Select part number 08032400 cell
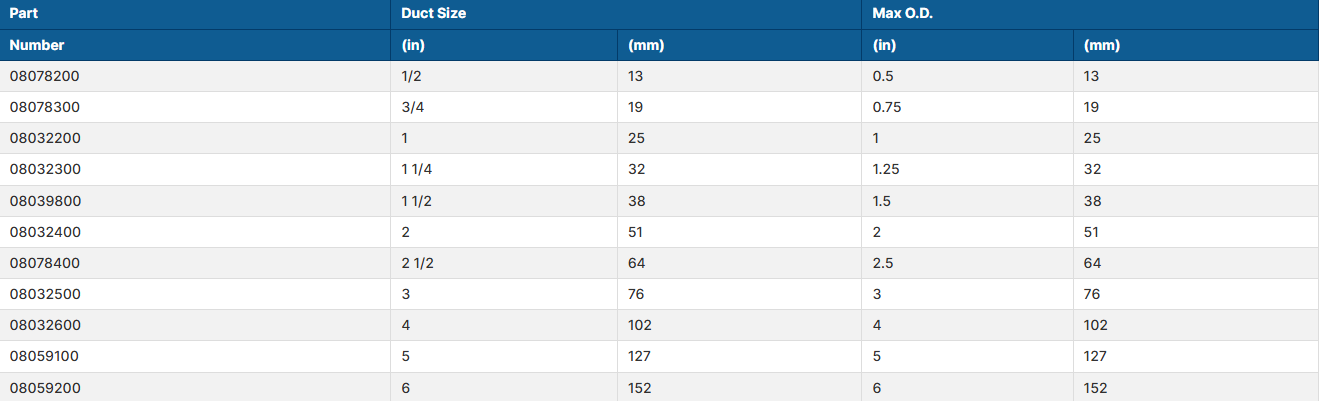 45,232
